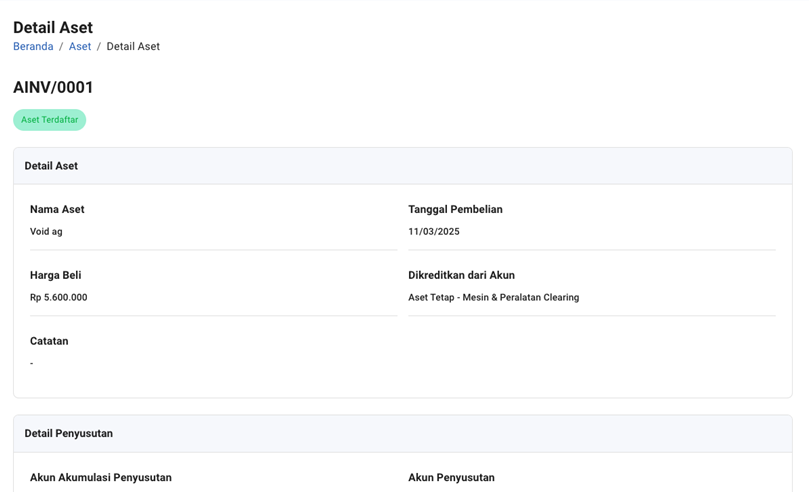This screenshot has height=492, width=809.
Task: Open the Aset breadcrumb link
Action: [x=80, y=47]
